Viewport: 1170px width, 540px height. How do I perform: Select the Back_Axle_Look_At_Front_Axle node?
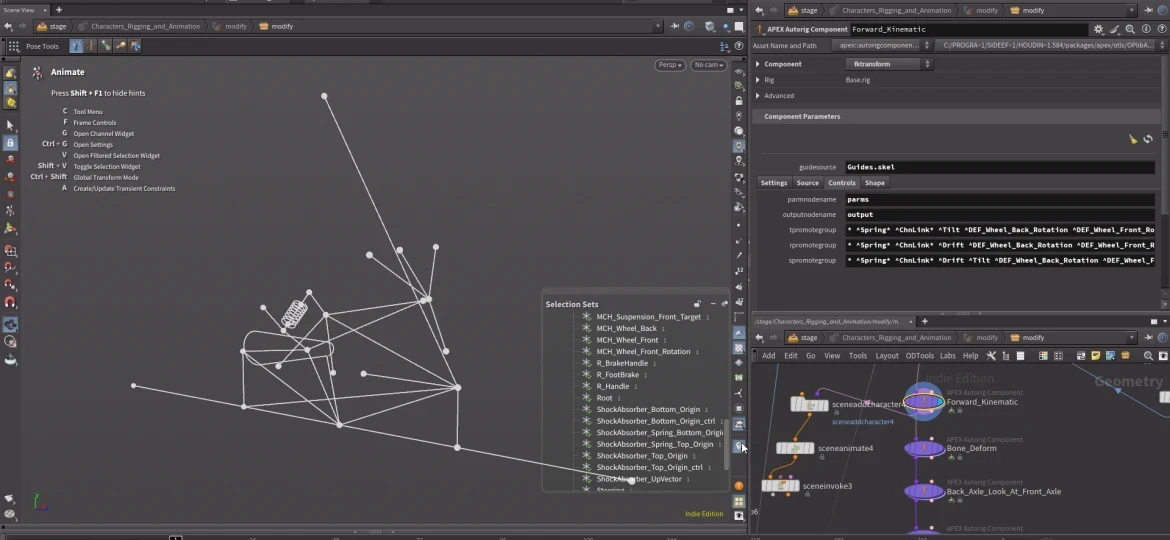pyautogui.click(x=925, y=492)
